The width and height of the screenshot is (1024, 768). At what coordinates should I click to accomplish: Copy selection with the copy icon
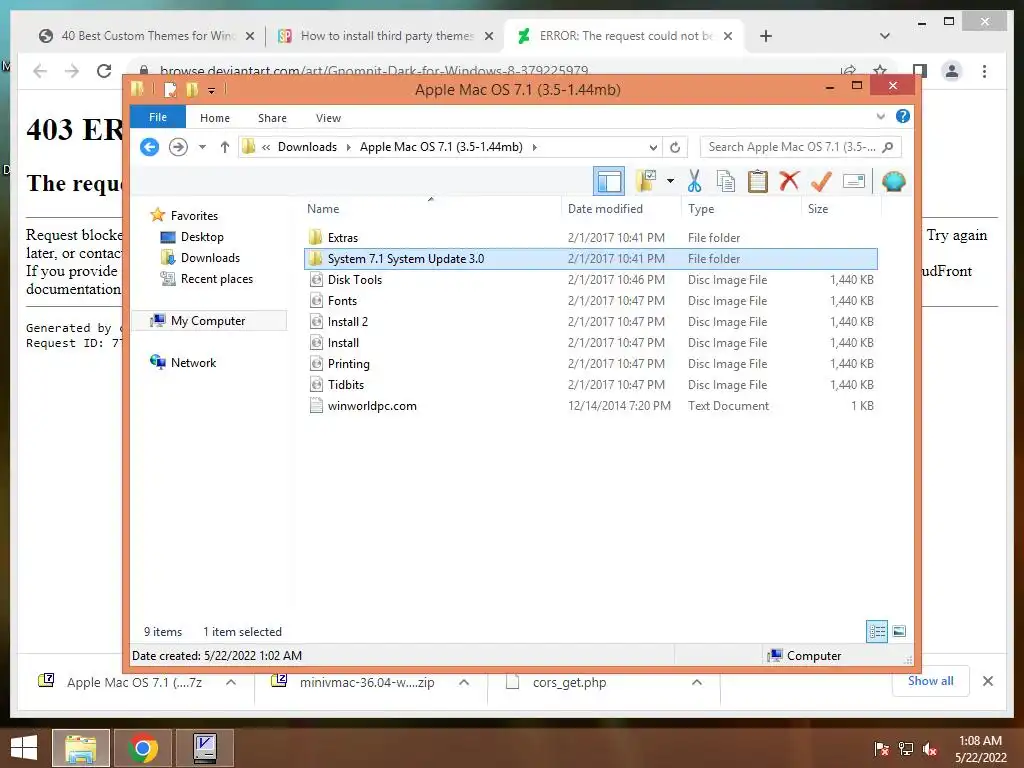pyautogui.click(x=726, y=181)
